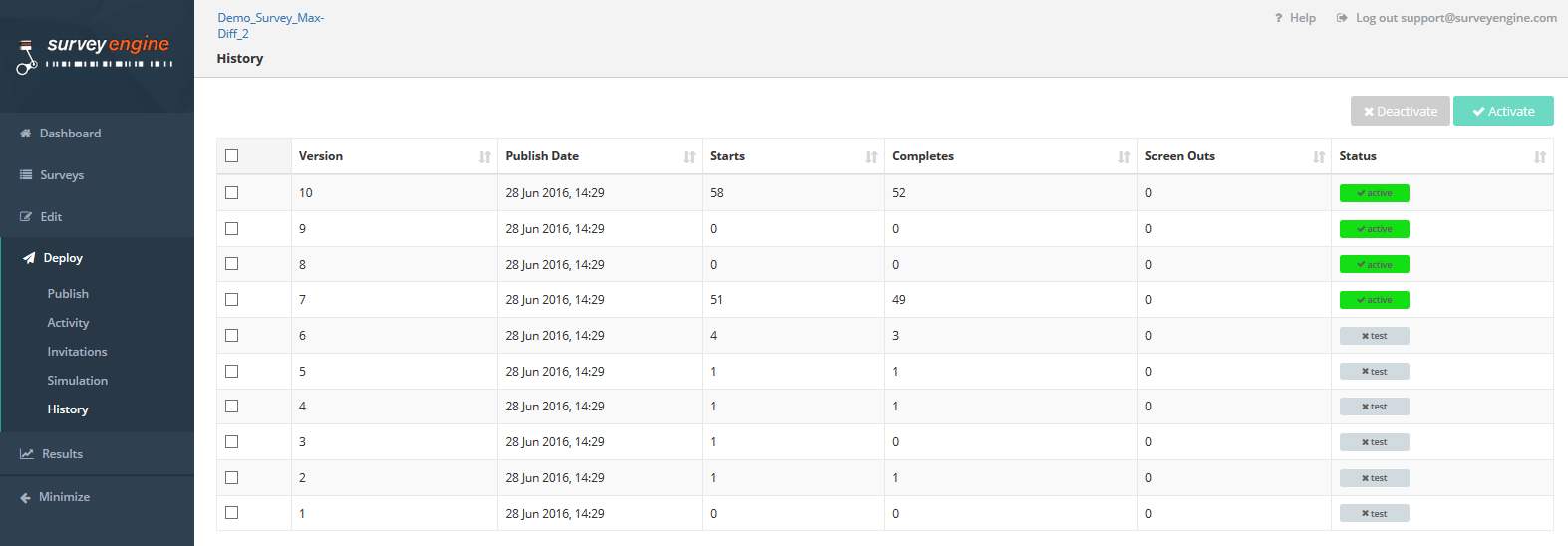Click the Survey Engine logo
The image size is (1568, 546).
[x=96, y=54]
